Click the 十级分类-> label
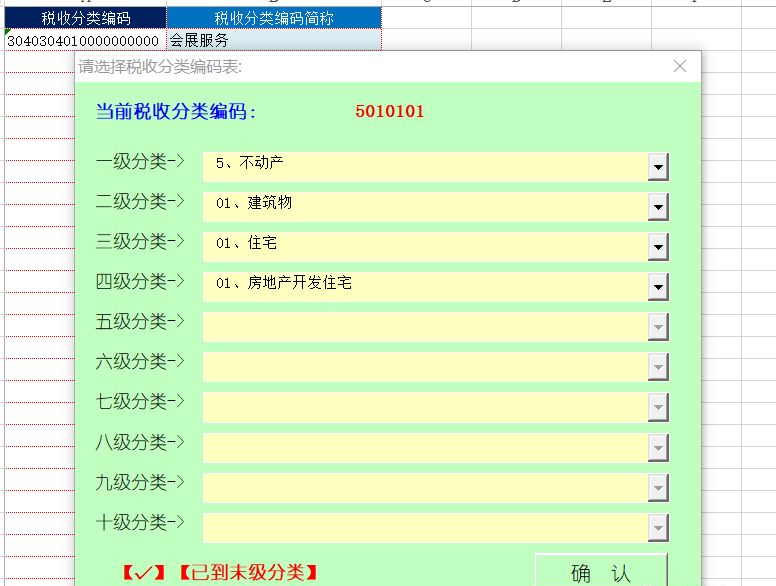The height and width of the screenshot is (586, 776). tap(140, 522)
